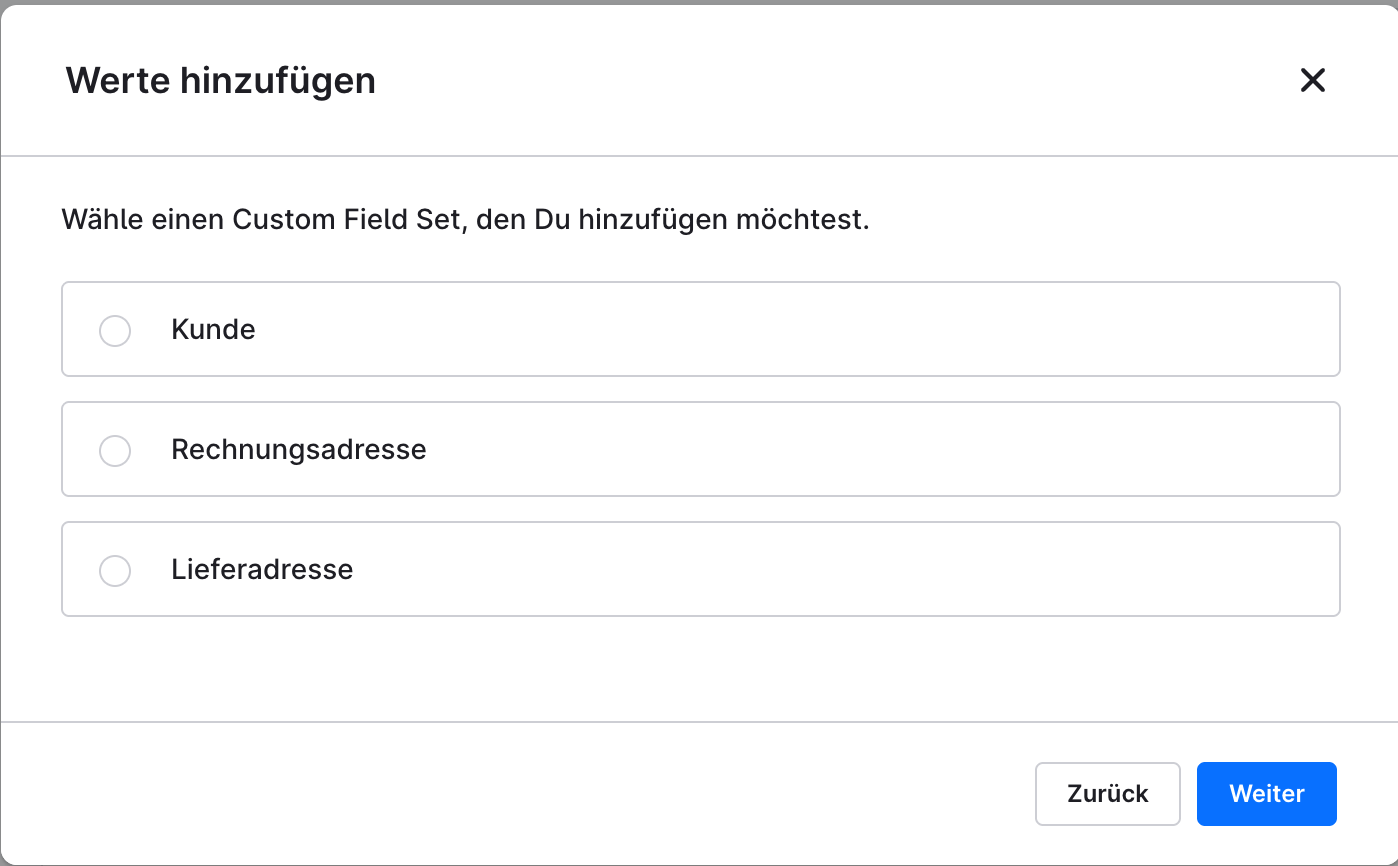This screenshot has height=866, width=1398.
Task: Click the Lieferadresse option card
Action: point(700,570)
